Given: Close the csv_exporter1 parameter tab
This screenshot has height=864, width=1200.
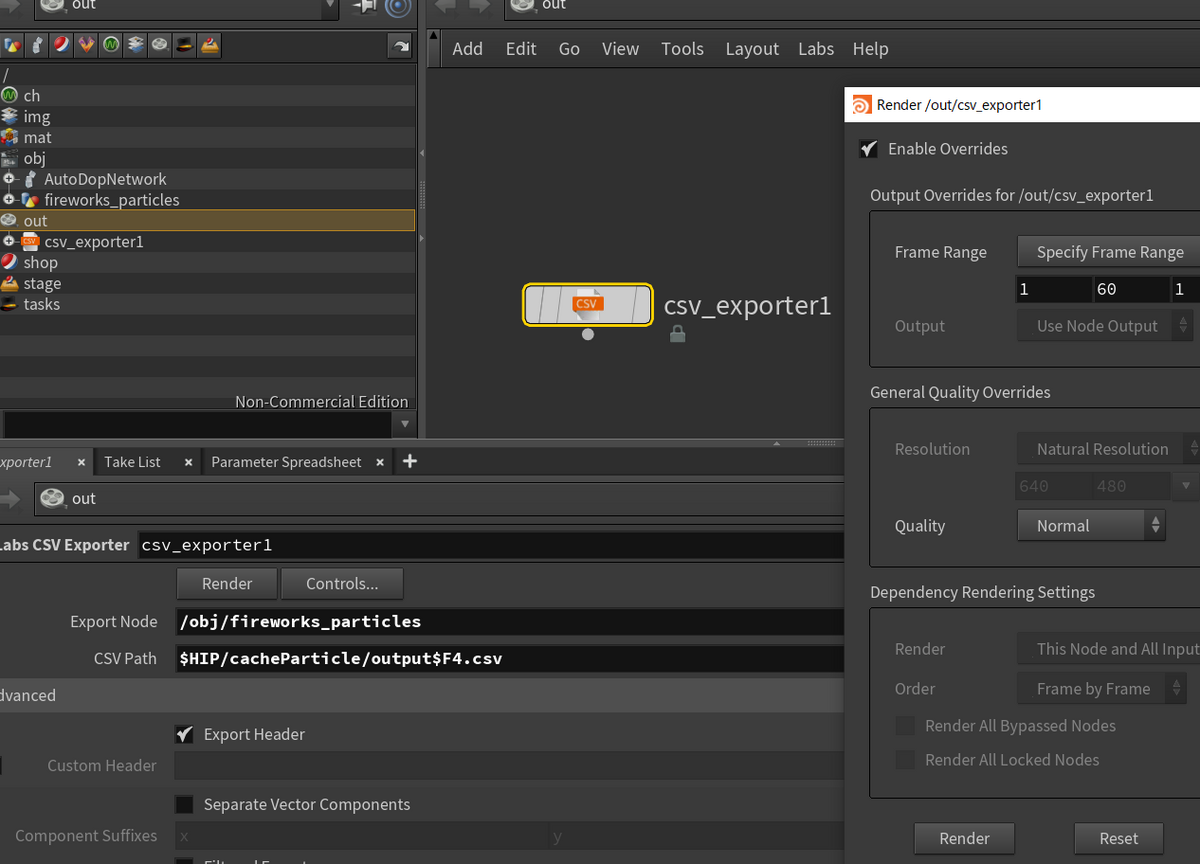Looking at the screenshot, I should [x=82, y=462].
